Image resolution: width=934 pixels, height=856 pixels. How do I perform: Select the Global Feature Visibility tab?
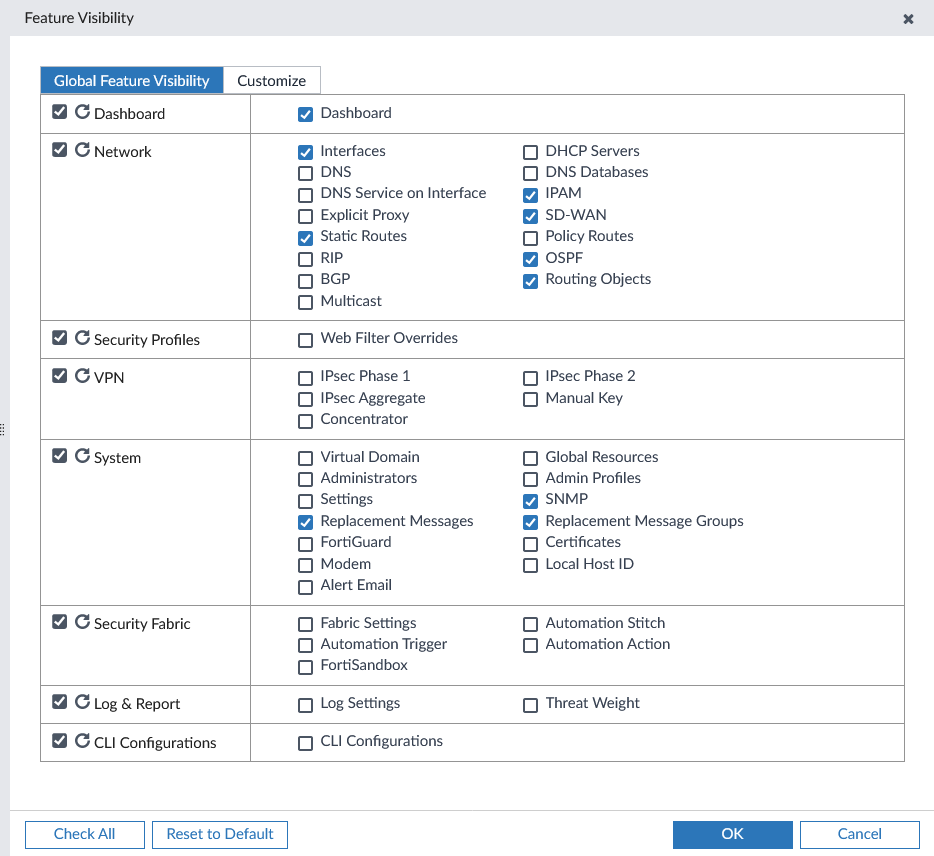(x=131, y=80)
